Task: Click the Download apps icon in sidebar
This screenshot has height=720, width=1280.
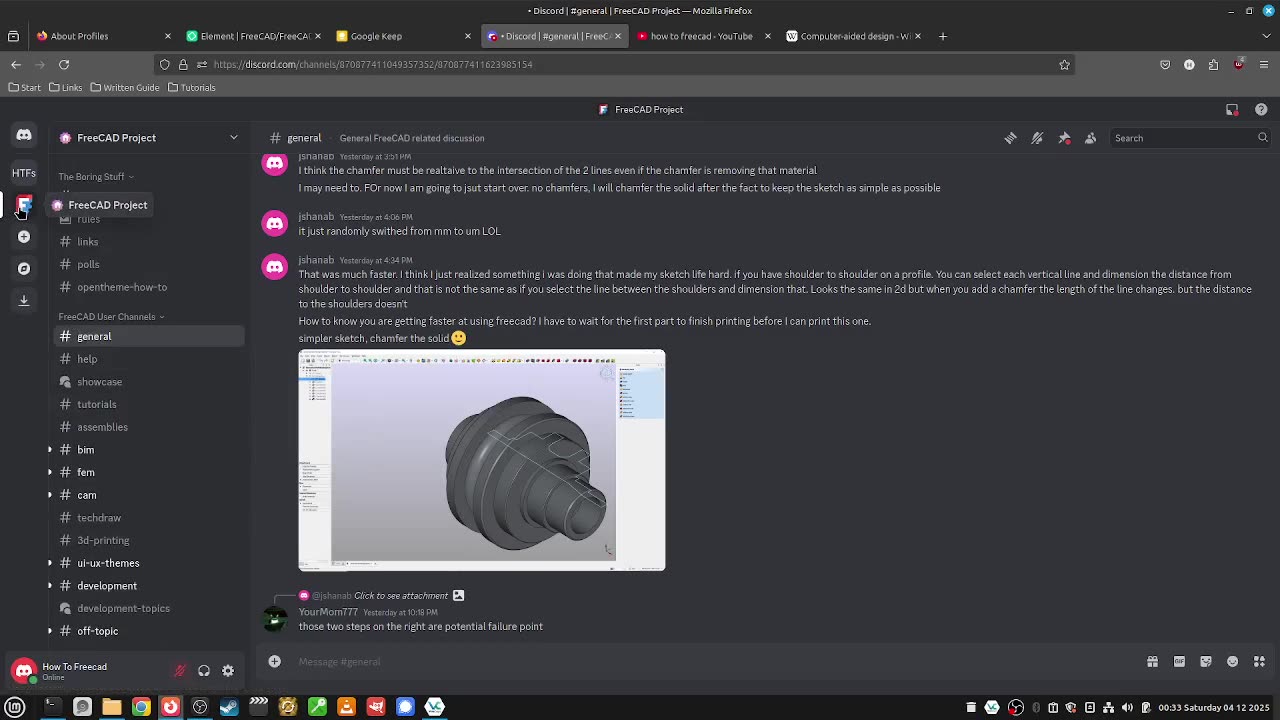Action: coord(24,300)
